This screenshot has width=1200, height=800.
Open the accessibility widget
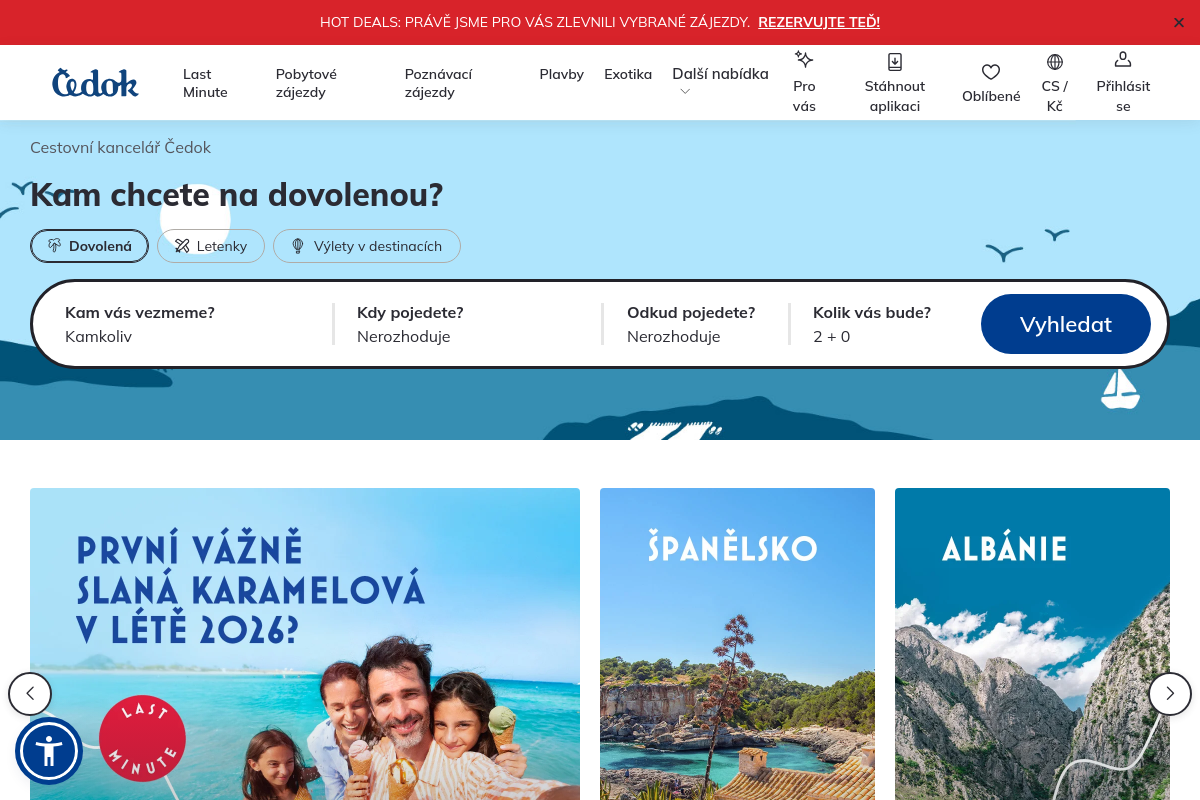(x=48, y=751)
